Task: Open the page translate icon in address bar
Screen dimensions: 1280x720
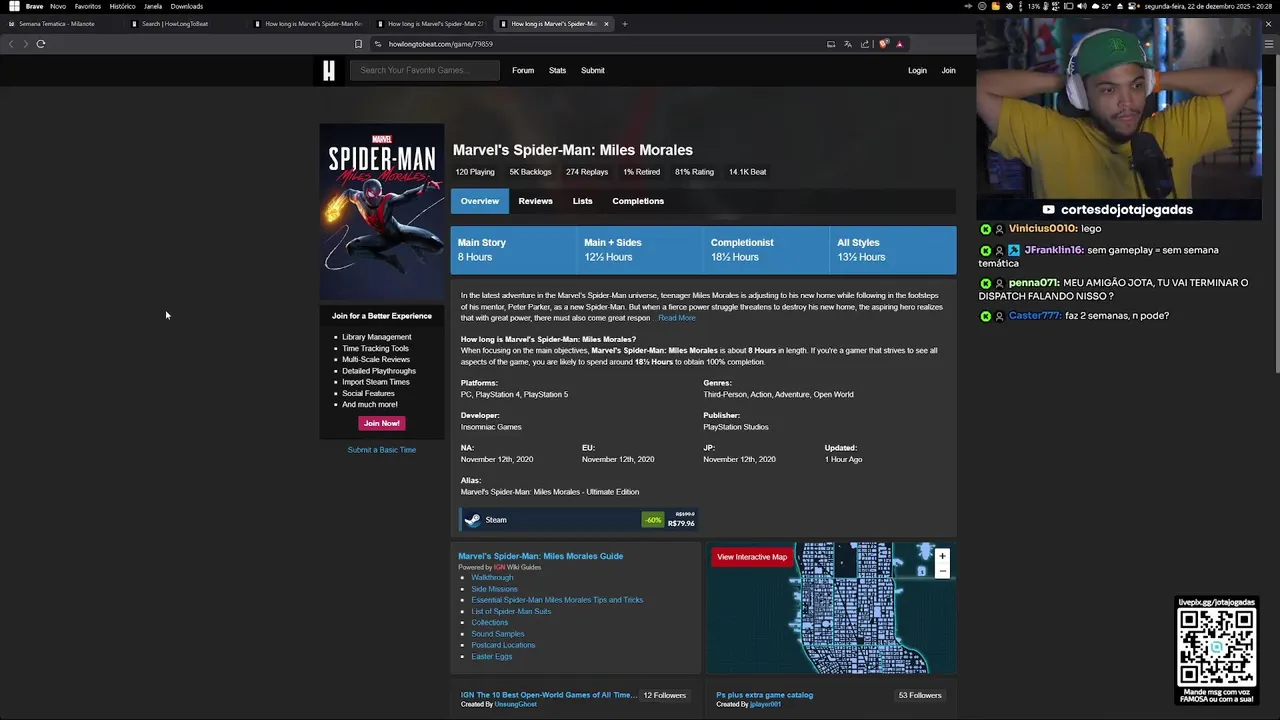Action: (x=848, y=44)
